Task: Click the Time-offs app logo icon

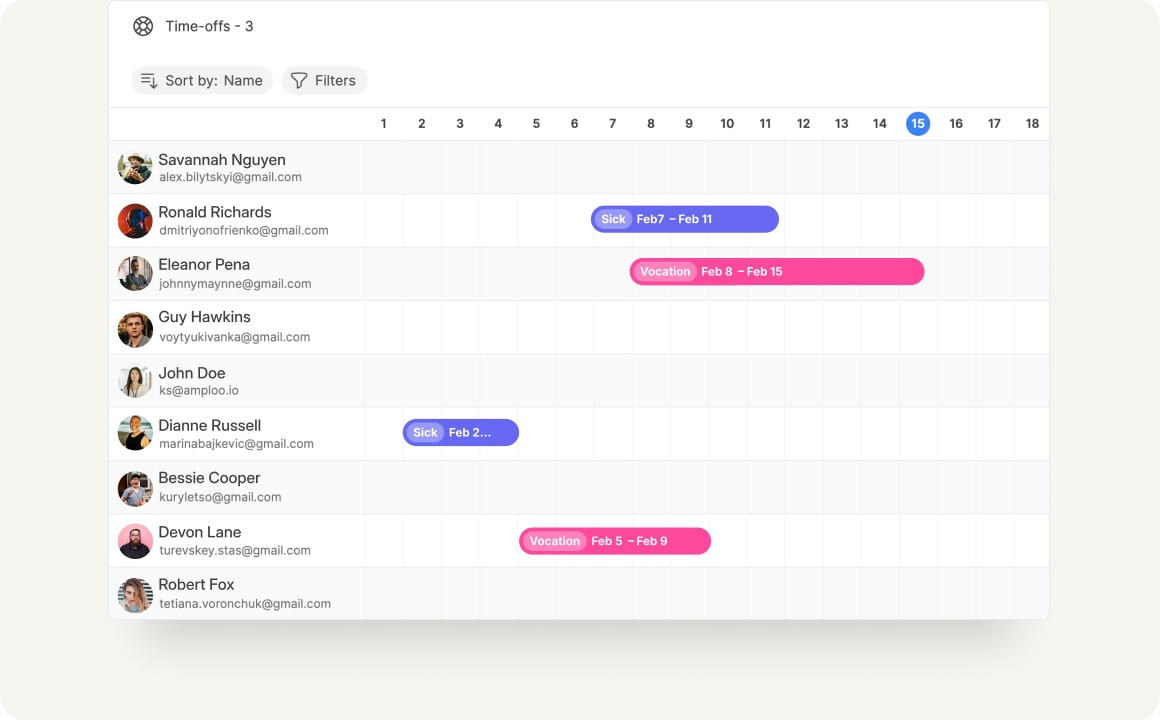Action: coord(143,26)
